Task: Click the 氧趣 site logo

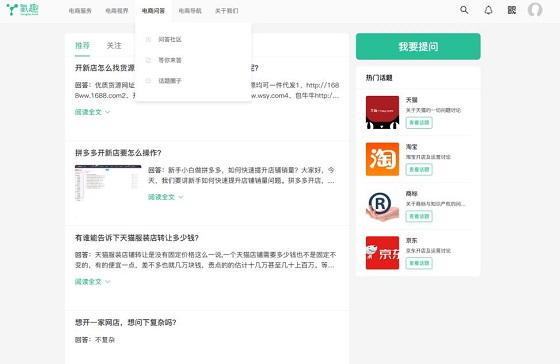Action: (22, 10)
